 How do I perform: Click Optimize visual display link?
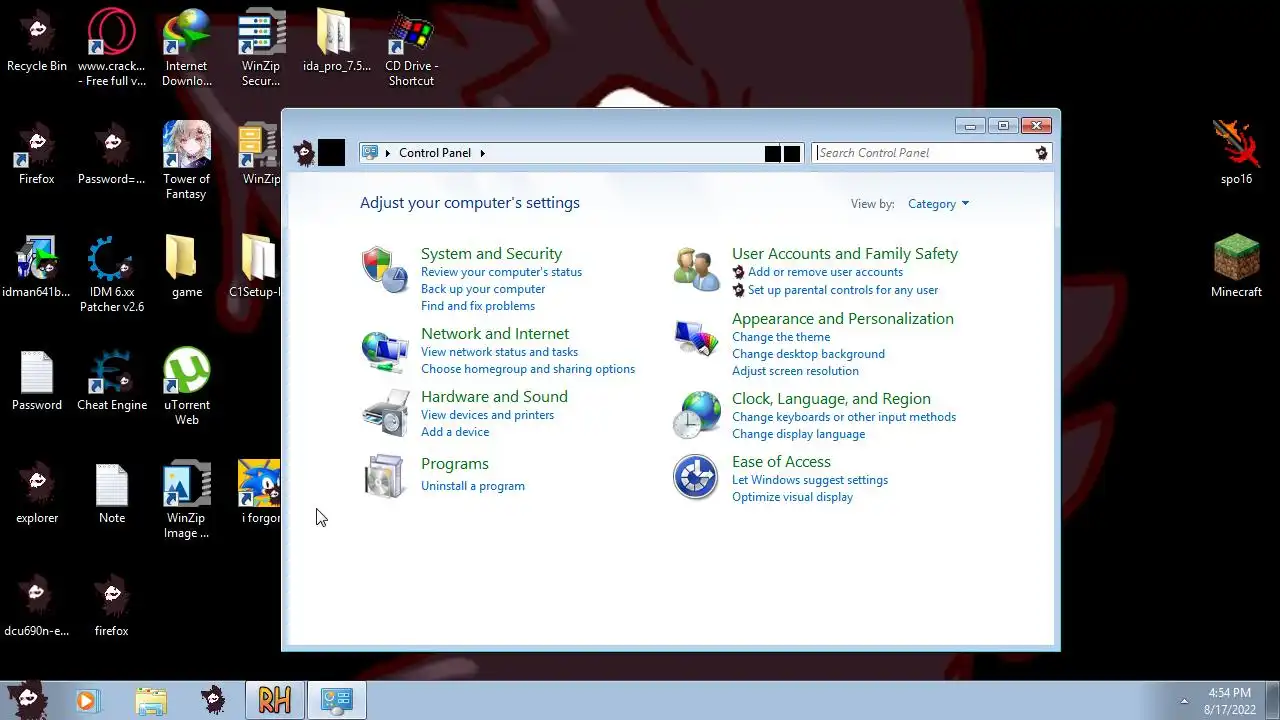792,497
